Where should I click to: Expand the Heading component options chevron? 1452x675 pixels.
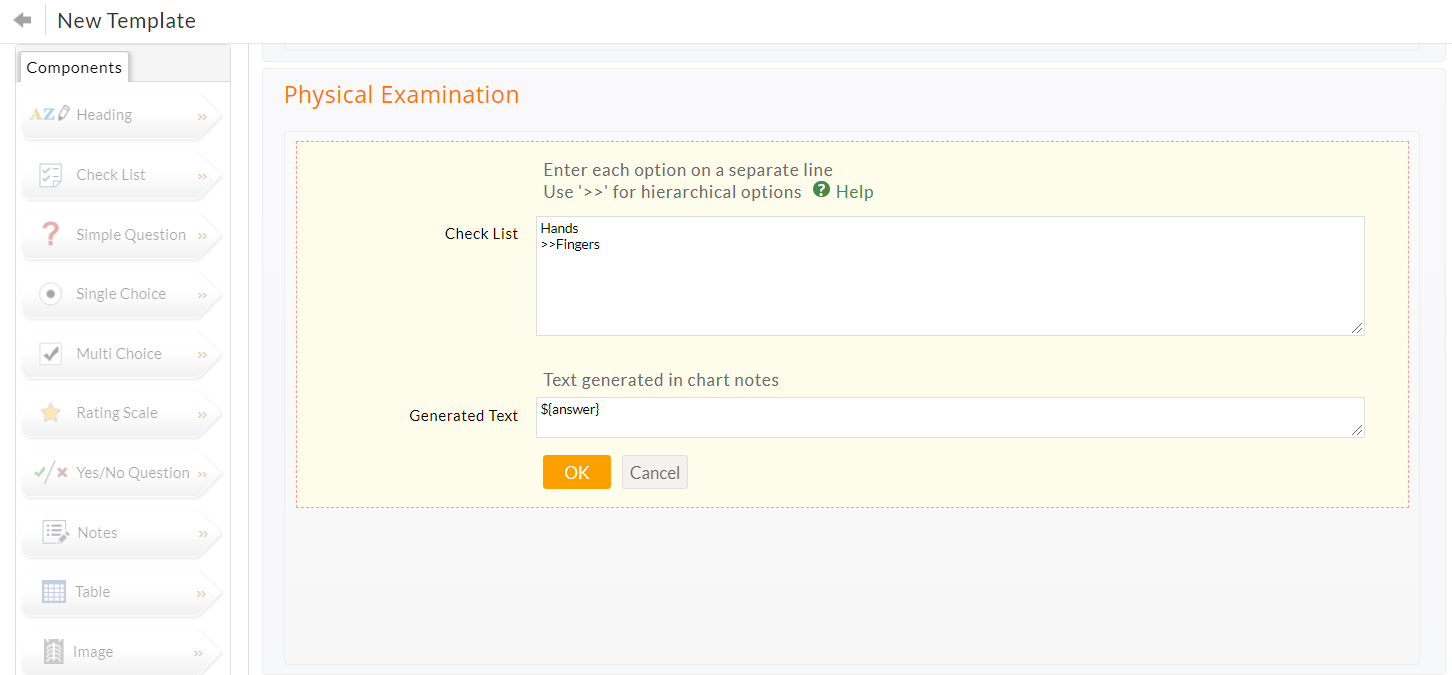[204, 115]
